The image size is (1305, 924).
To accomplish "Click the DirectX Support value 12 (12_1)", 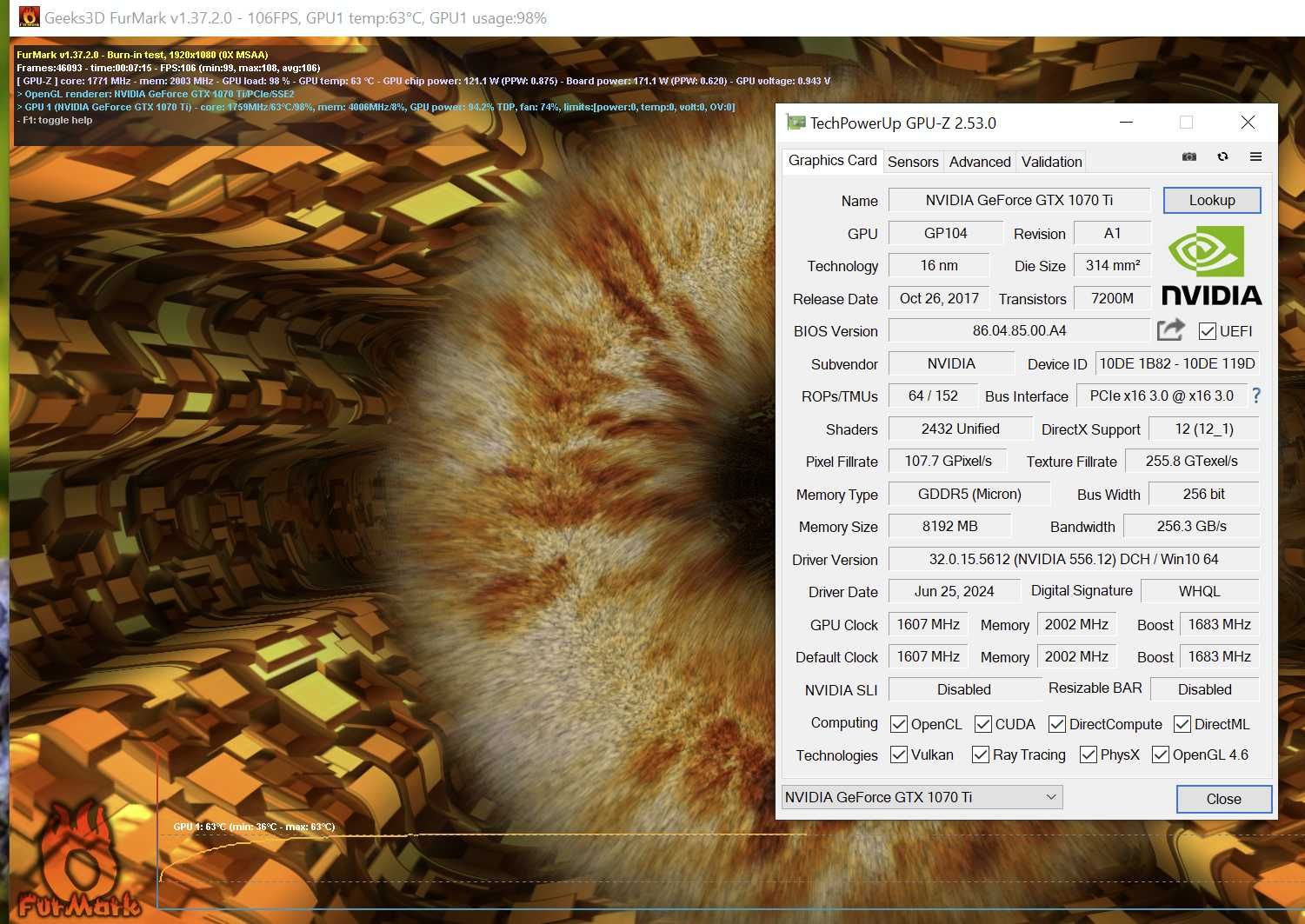I will pyautogui.click(x=1204, y=429).
